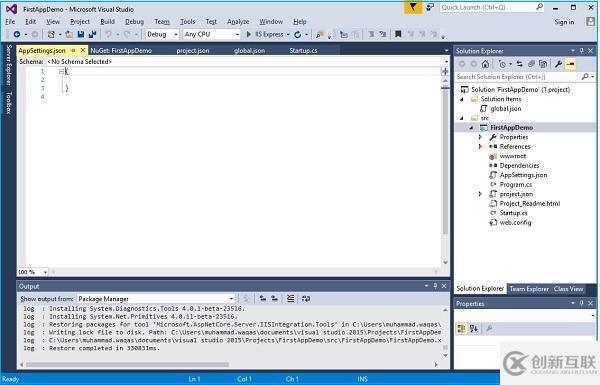Open the Analyze menu
Viewport: 600px width, 385px height.
tap(238, 22)
